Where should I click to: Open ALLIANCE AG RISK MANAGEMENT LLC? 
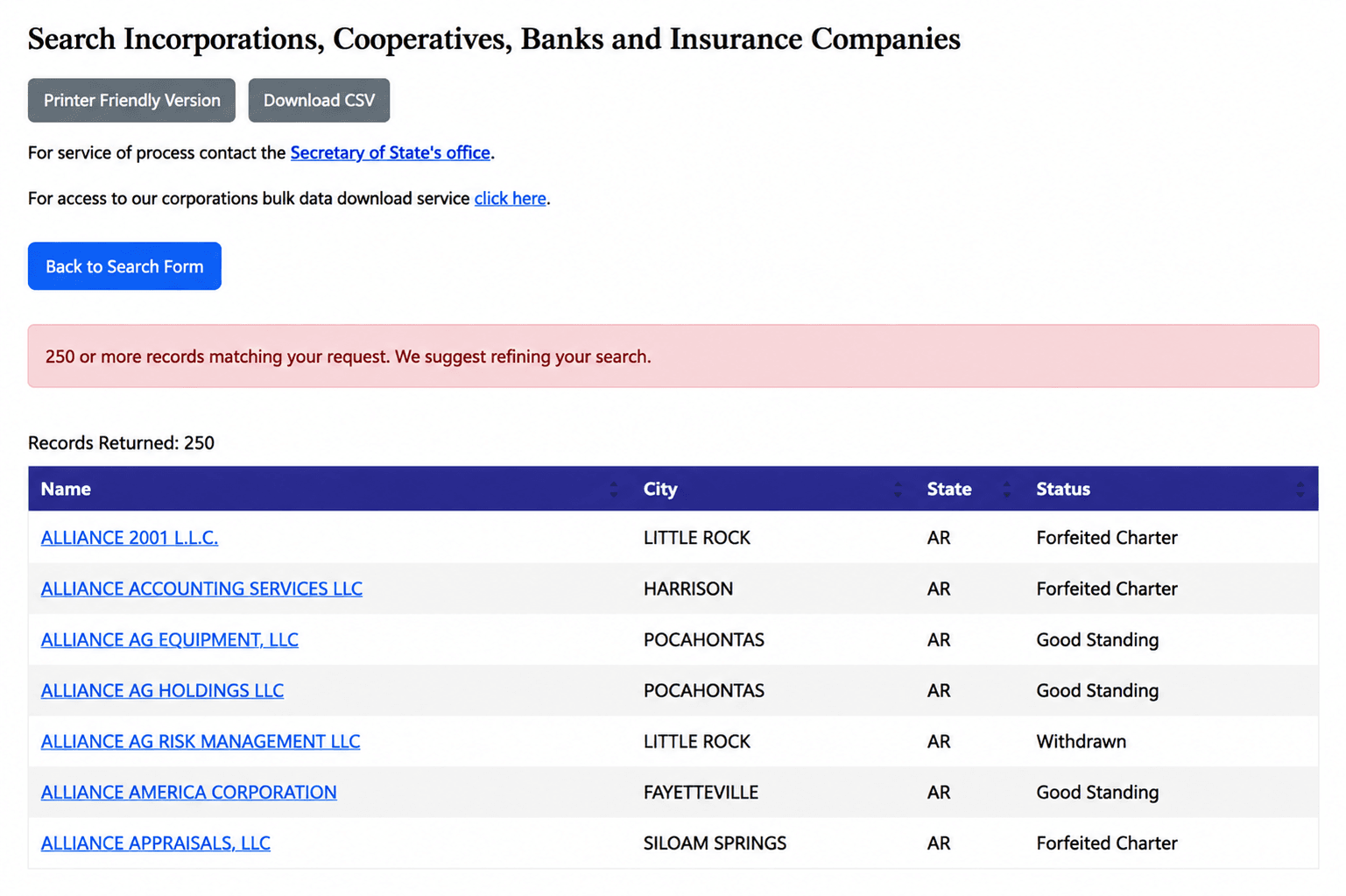[x=201, y=741]
